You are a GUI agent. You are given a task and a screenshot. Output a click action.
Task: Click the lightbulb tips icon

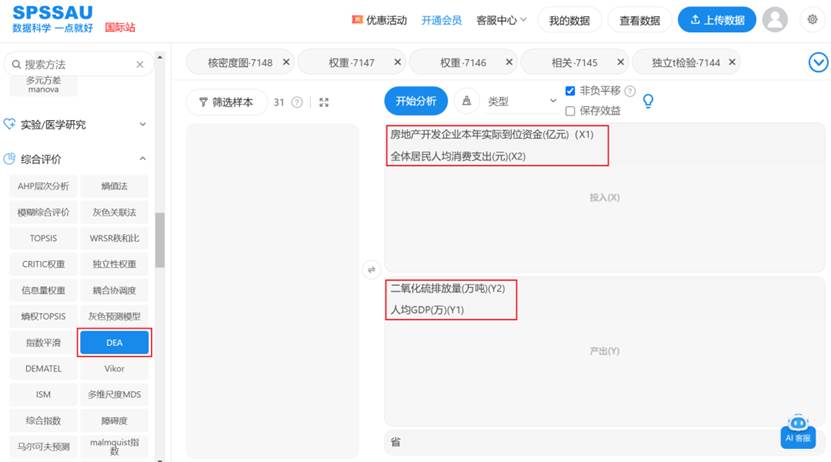pyautogui.click(x=648, y=101)
